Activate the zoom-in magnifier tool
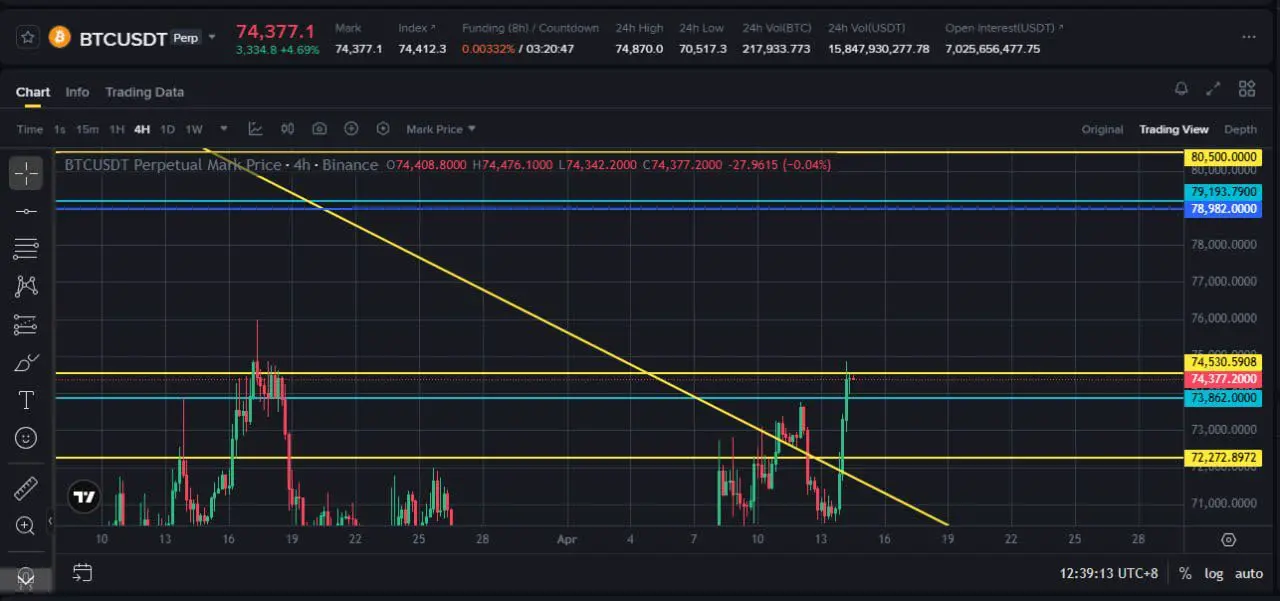The image size is (1280, 601). click(x=26, y=525)
